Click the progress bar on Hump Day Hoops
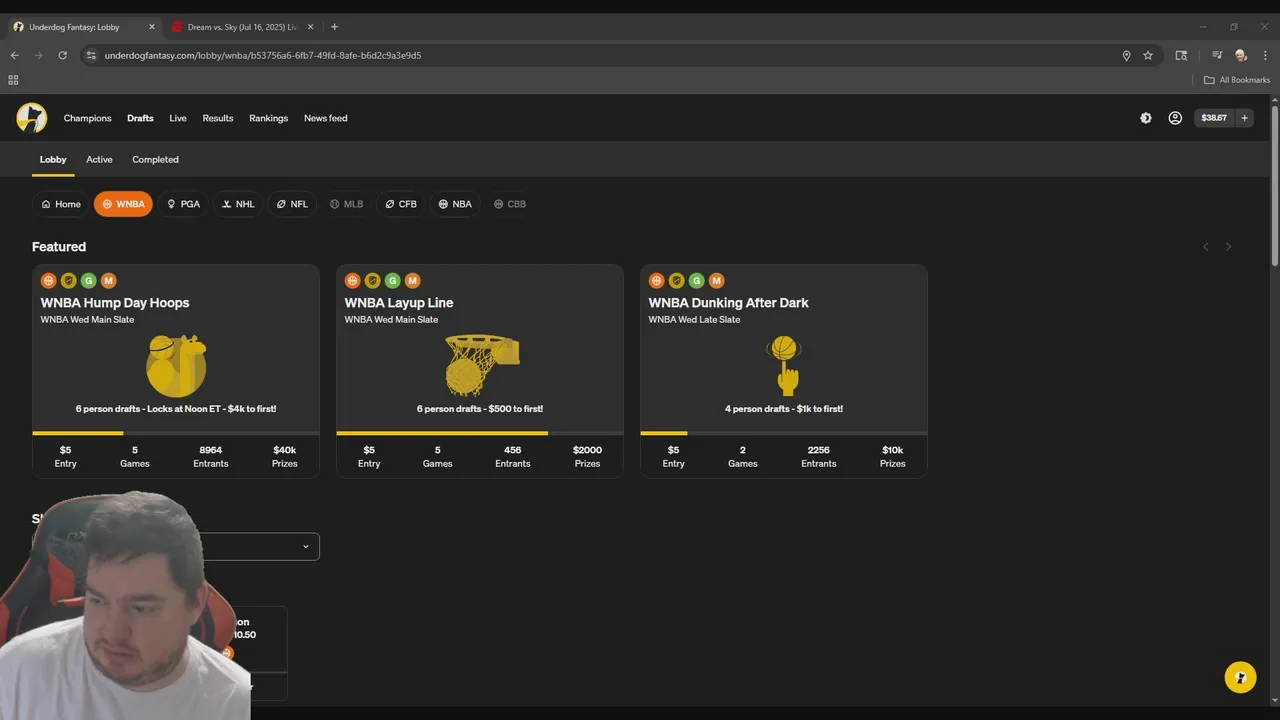This screenshot has height=720, width=1280. [x=176, y=433]
